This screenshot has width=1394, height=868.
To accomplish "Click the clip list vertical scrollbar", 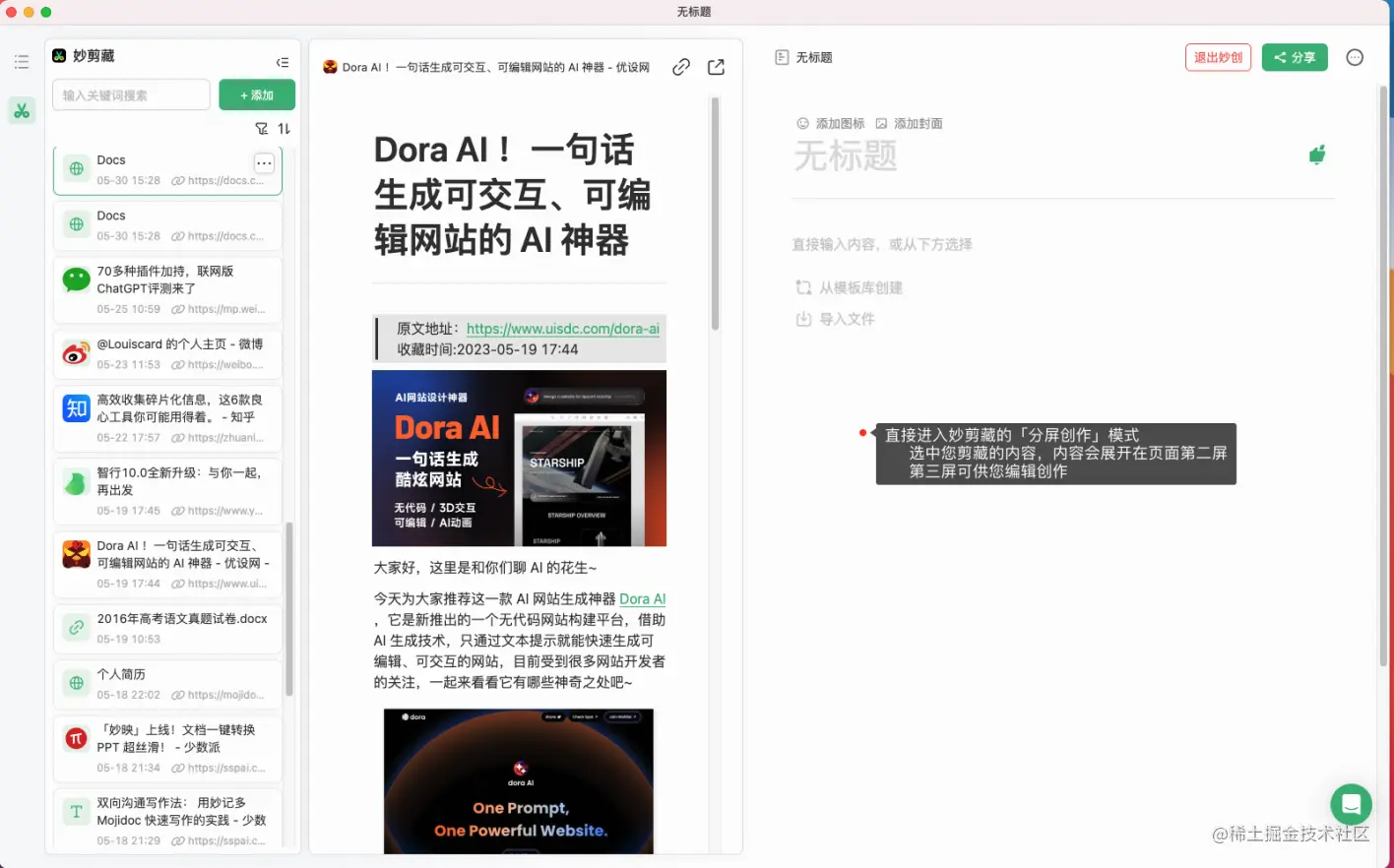I will (289, 608).
